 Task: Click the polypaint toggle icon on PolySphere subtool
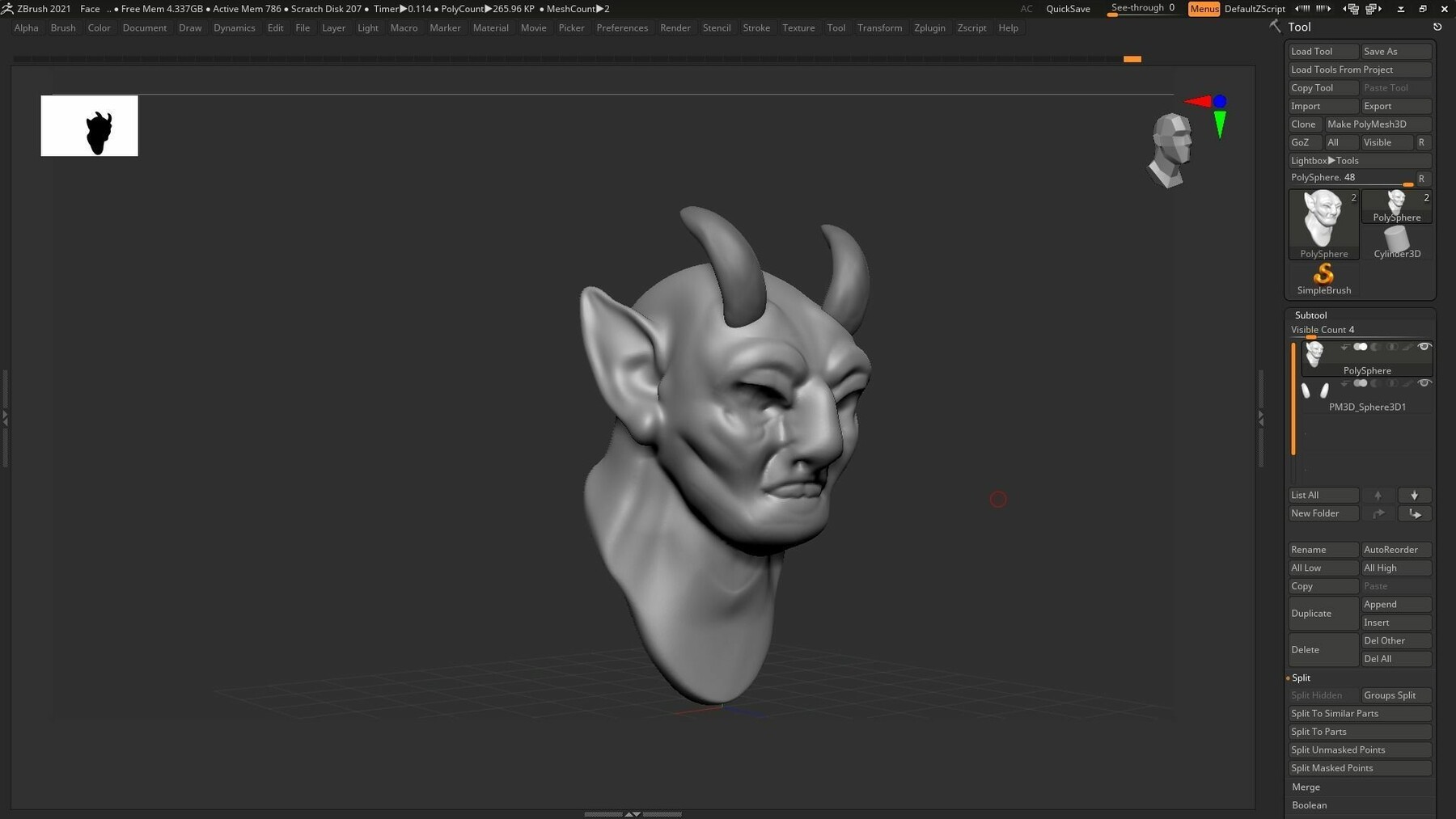tap(1361, 347)
